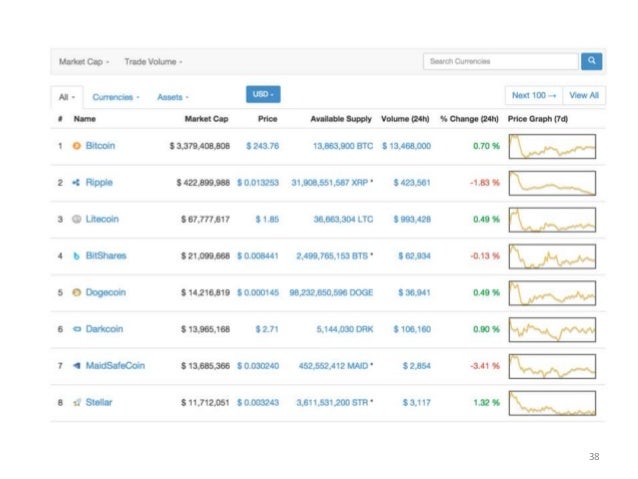
Task: Open the Stellar link
Action: tap(98, 402)
